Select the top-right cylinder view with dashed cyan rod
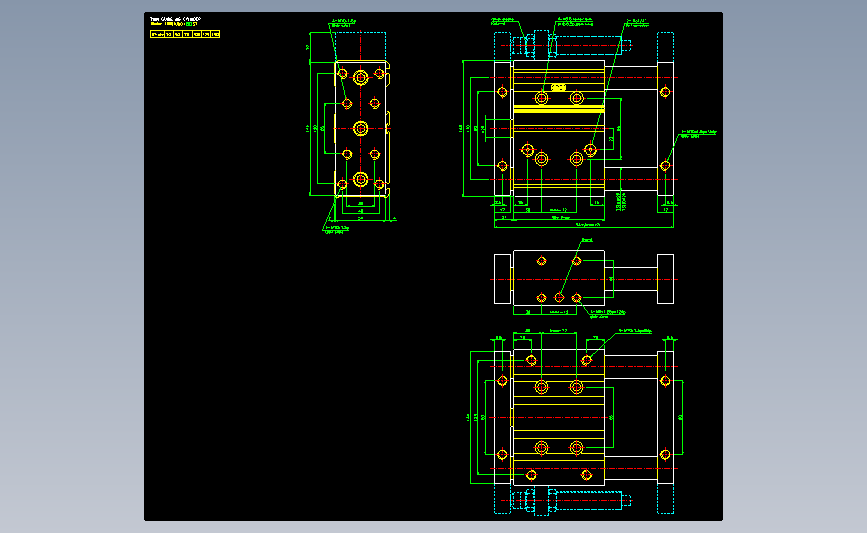Screen dimensions: 867x533 [589, 124]
